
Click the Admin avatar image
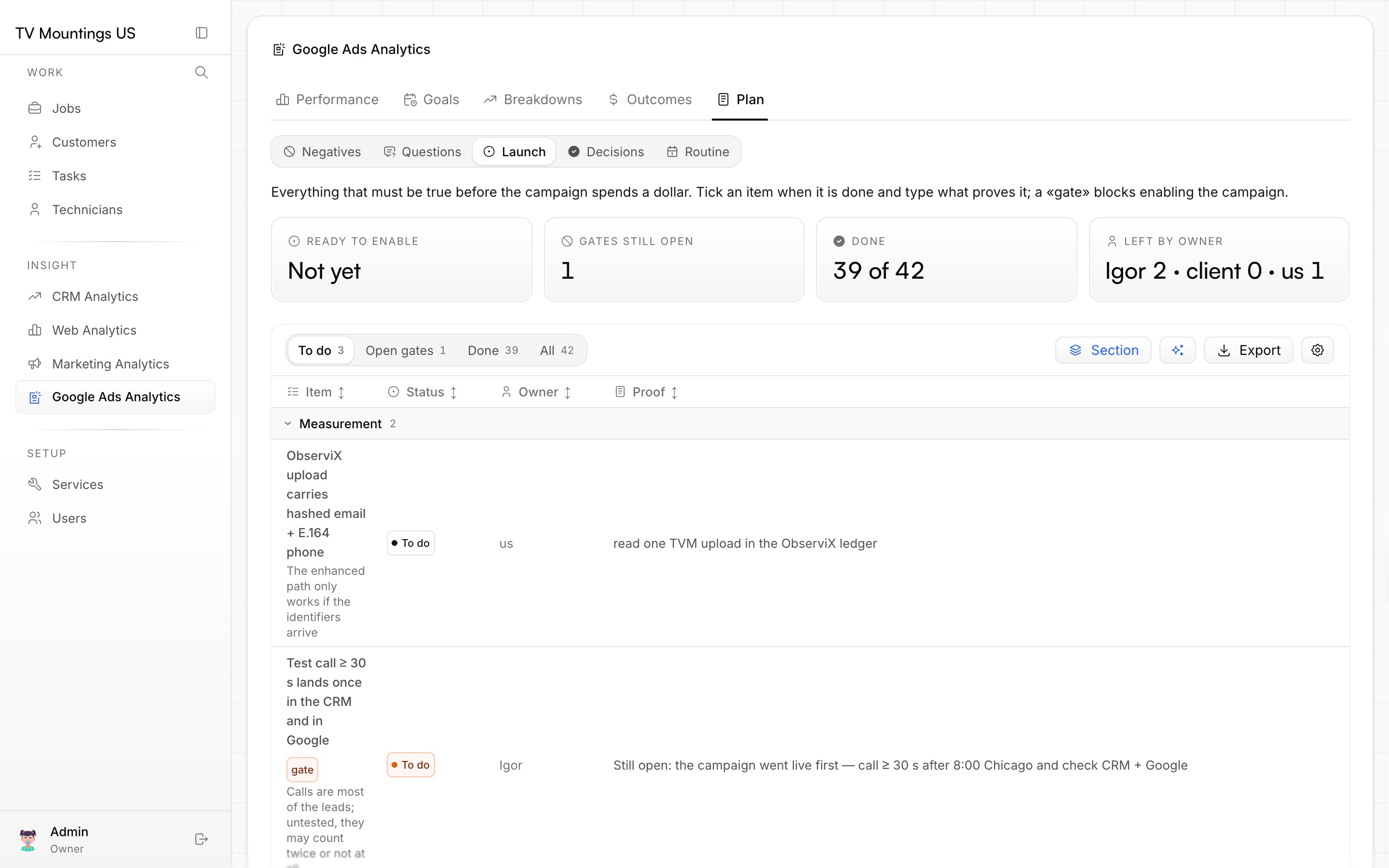point(27,839)
